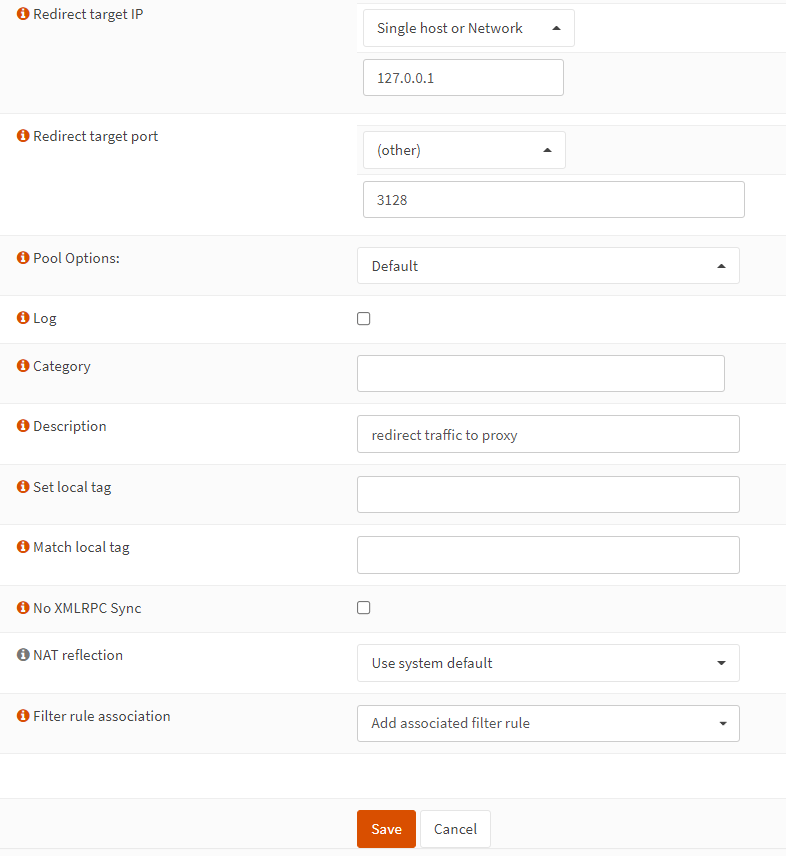Focus the Description text field
The image size is (786, 856).
[x=548, y=435]
